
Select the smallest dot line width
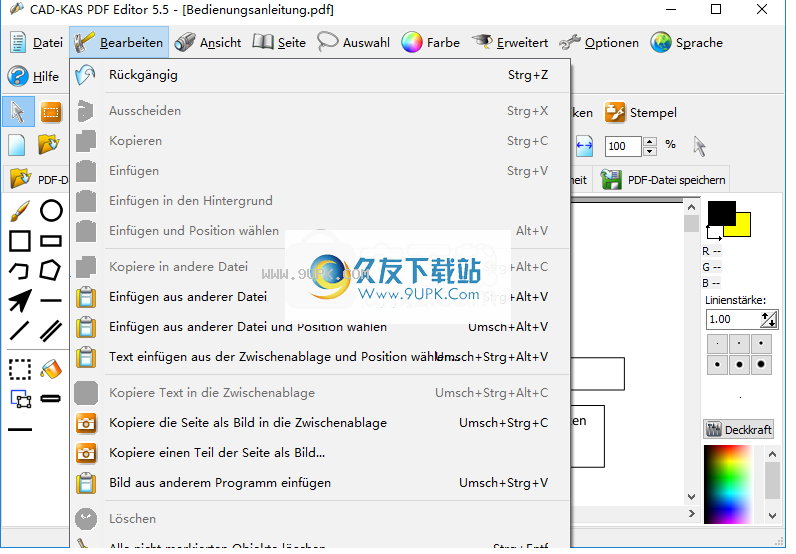tap(717, 344)
